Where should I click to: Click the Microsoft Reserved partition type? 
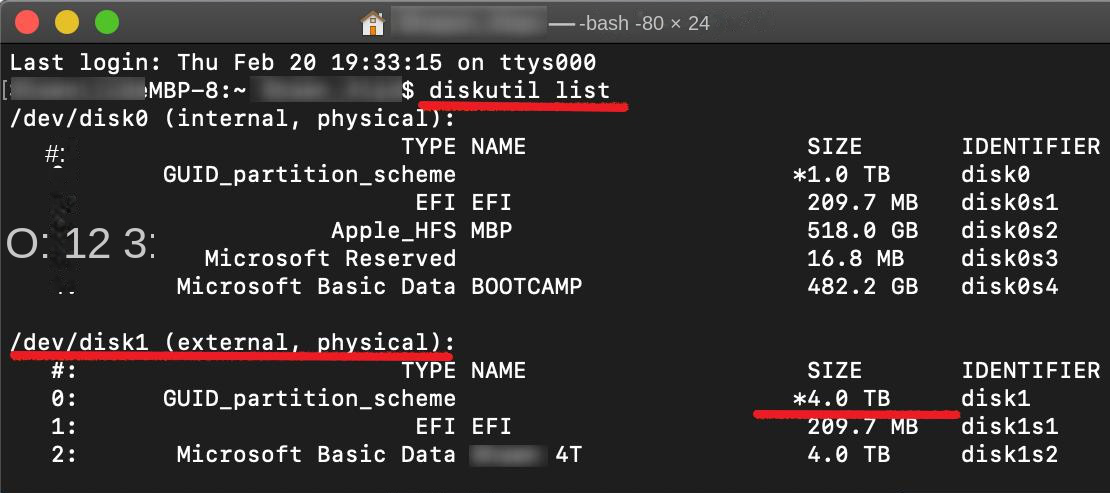[330, 259]
